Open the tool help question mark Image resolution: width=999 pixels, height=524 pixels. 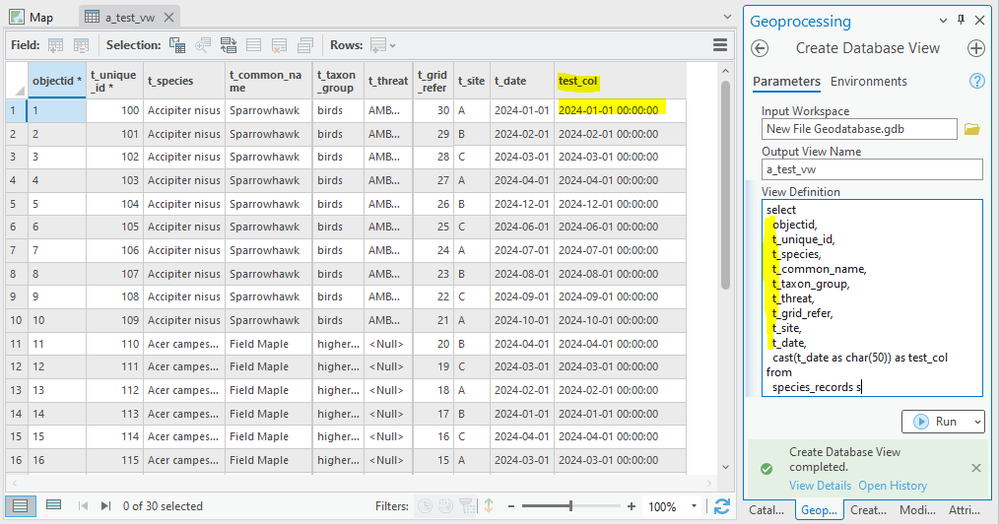pyautogui.click(x=977, y=82)
